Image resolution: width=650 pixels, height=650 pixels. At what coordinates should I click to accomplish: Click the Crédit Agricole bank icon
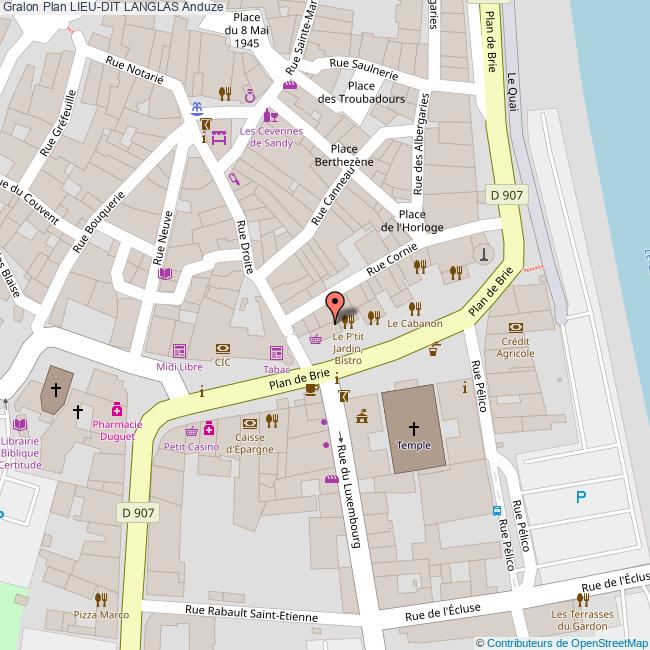[x=516, y=327]
